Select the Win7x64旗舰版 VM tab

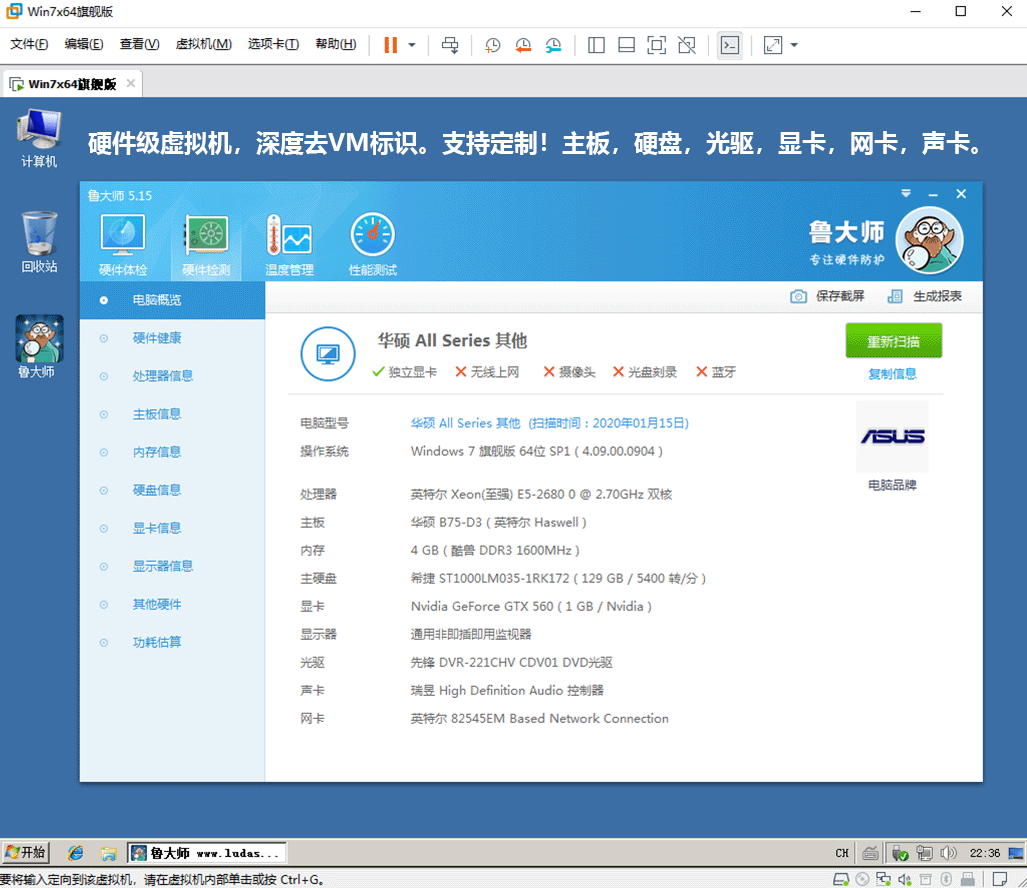coord(72,84)
